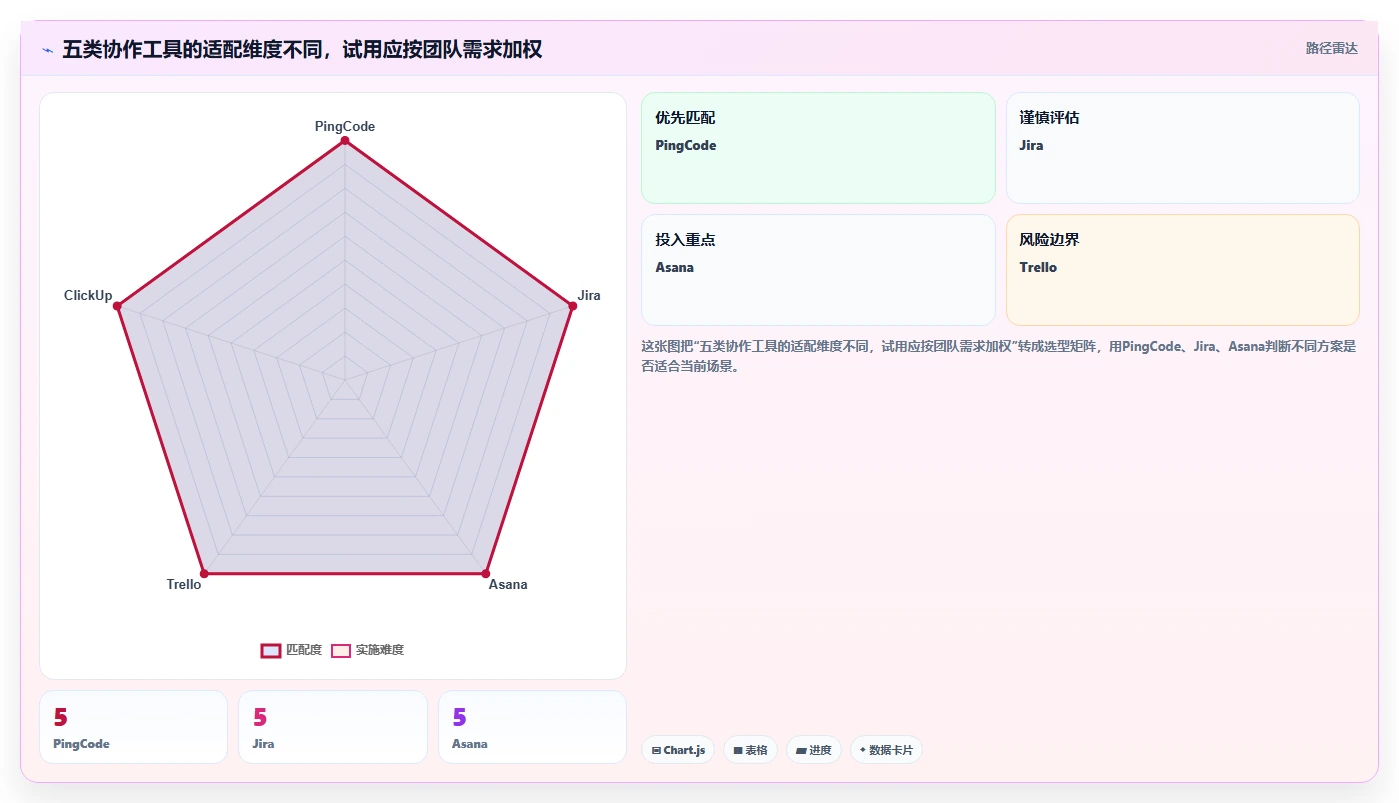The height and width of the screenshot is (803, 1399).
Task: Click the Jira radar data point
Action: (572, 306)
